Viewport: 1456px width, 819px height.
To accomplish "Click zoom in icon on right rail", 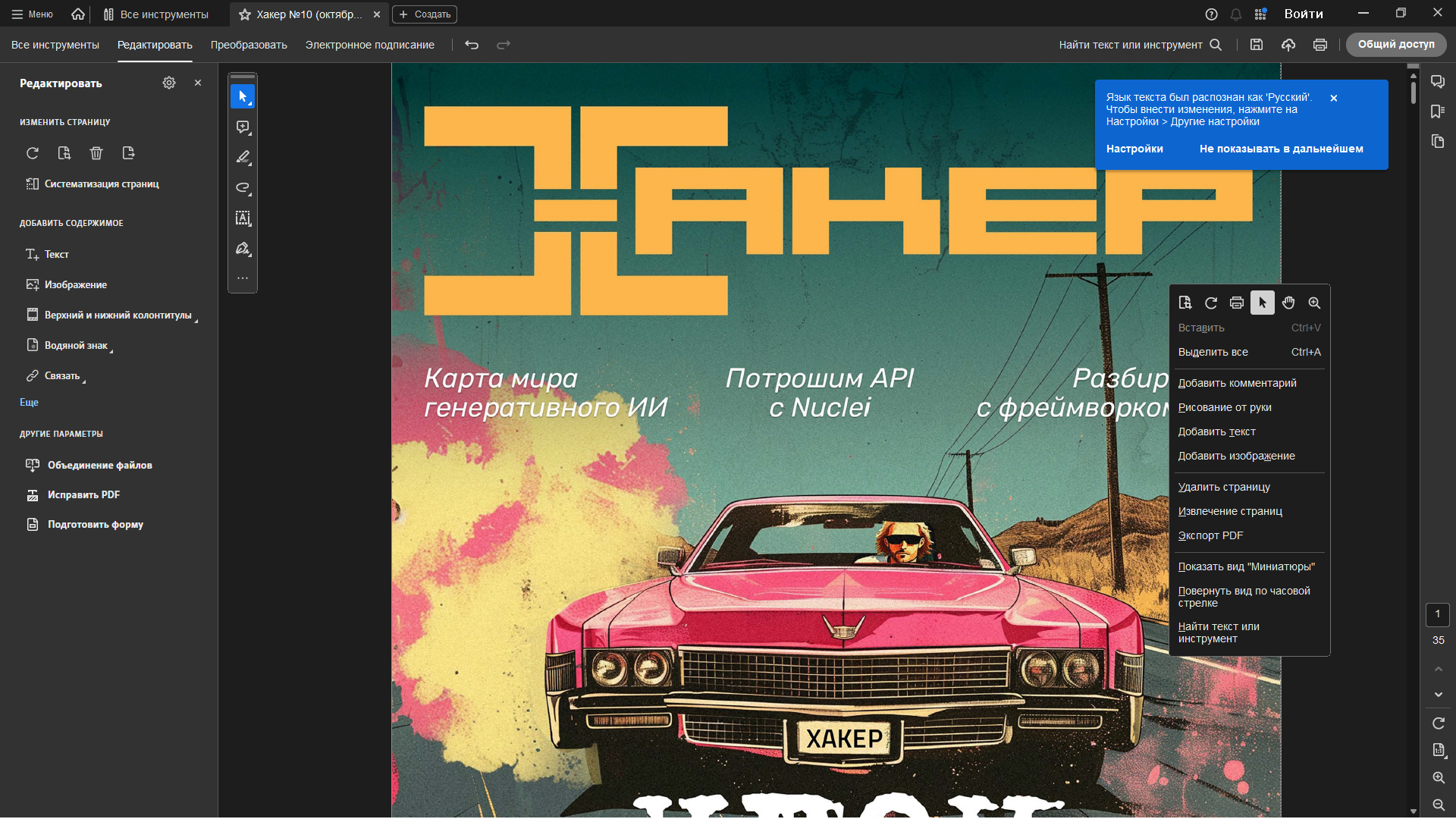I will tap(1439, 777).
